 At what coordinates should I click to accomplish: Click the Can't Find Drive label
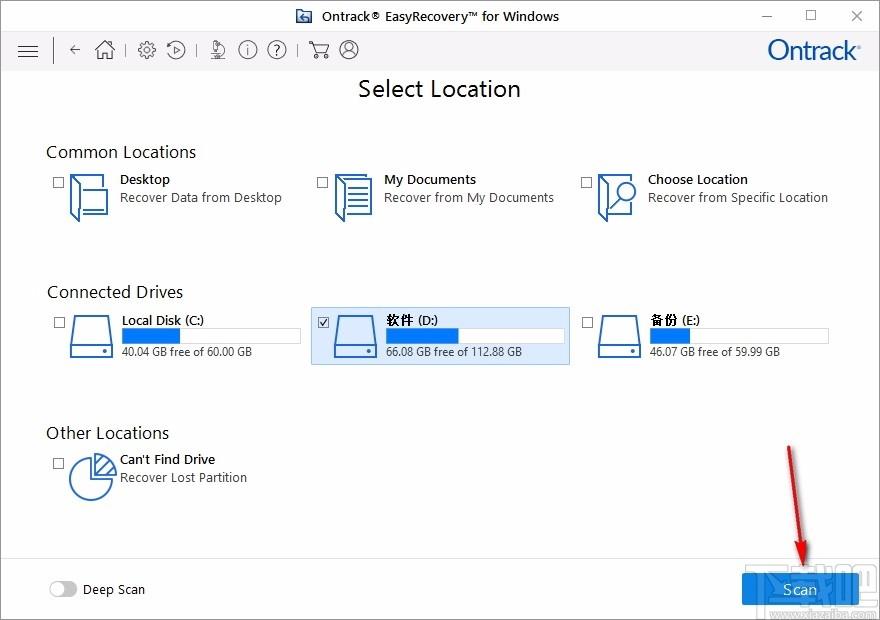(167, 460)
